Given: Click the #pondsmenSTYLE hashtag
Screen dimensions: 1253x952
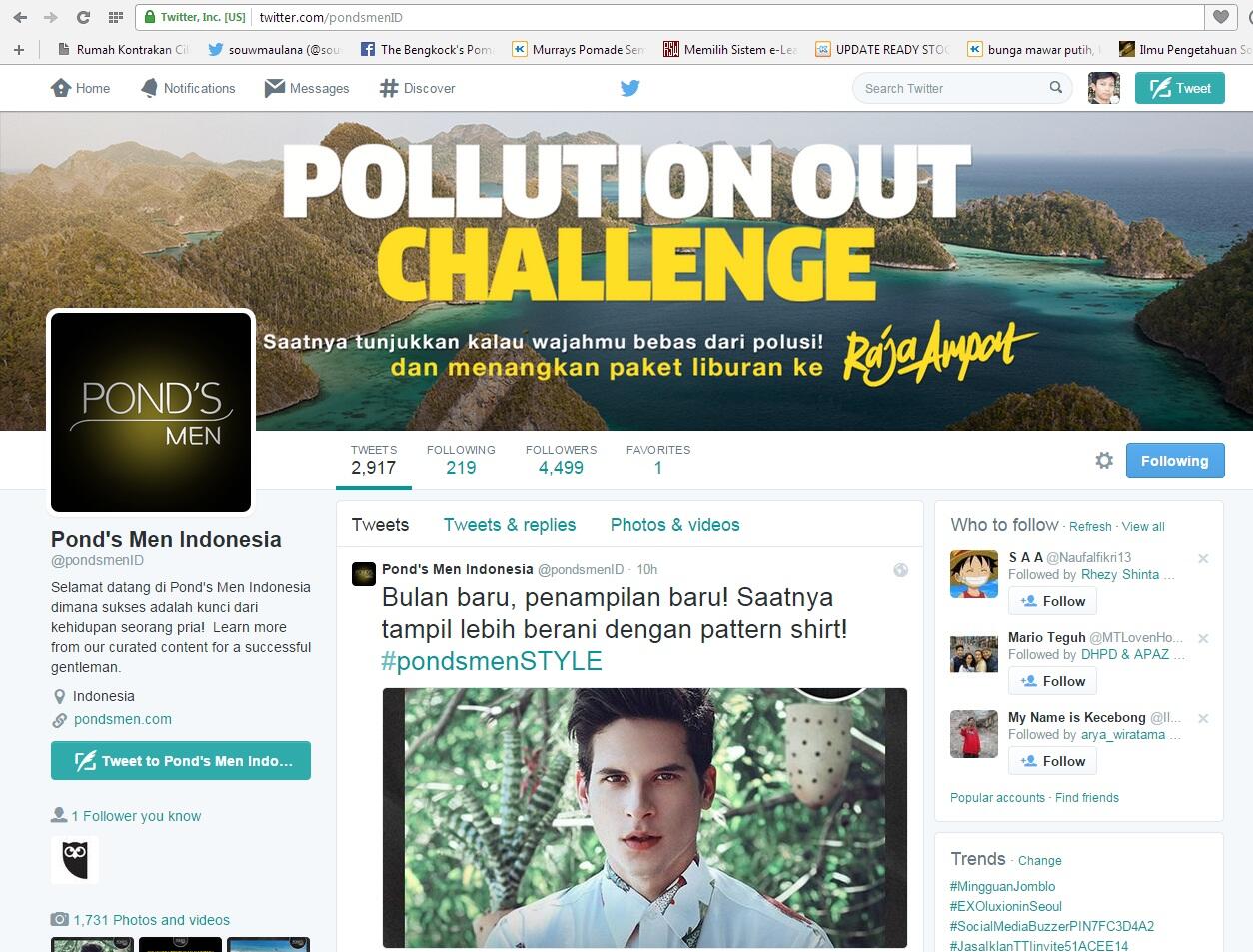Looking at the screenshot, I should (x=492, y=661).
